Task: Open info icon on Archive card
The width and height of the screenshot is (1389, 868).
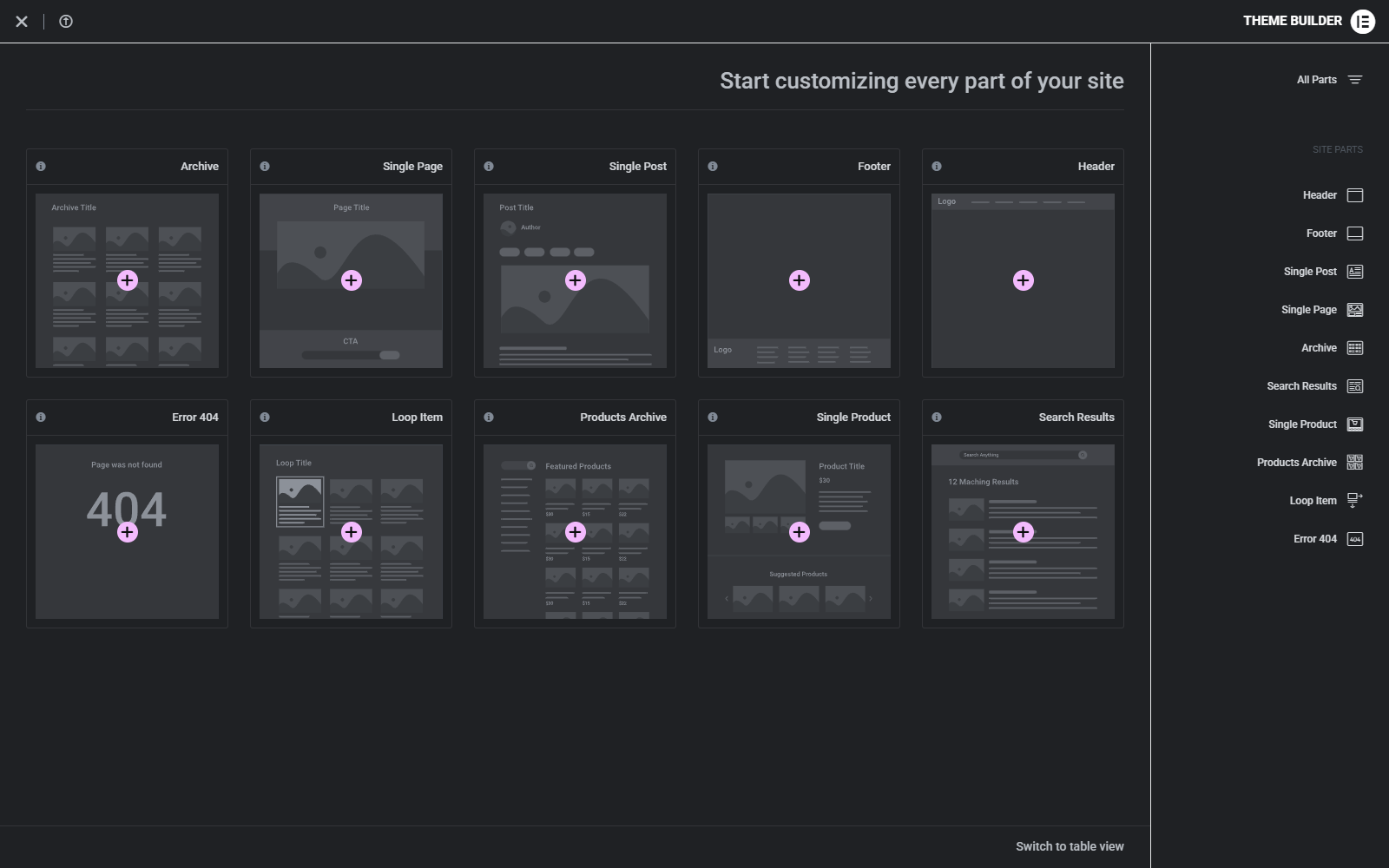Action: [41, 167]
